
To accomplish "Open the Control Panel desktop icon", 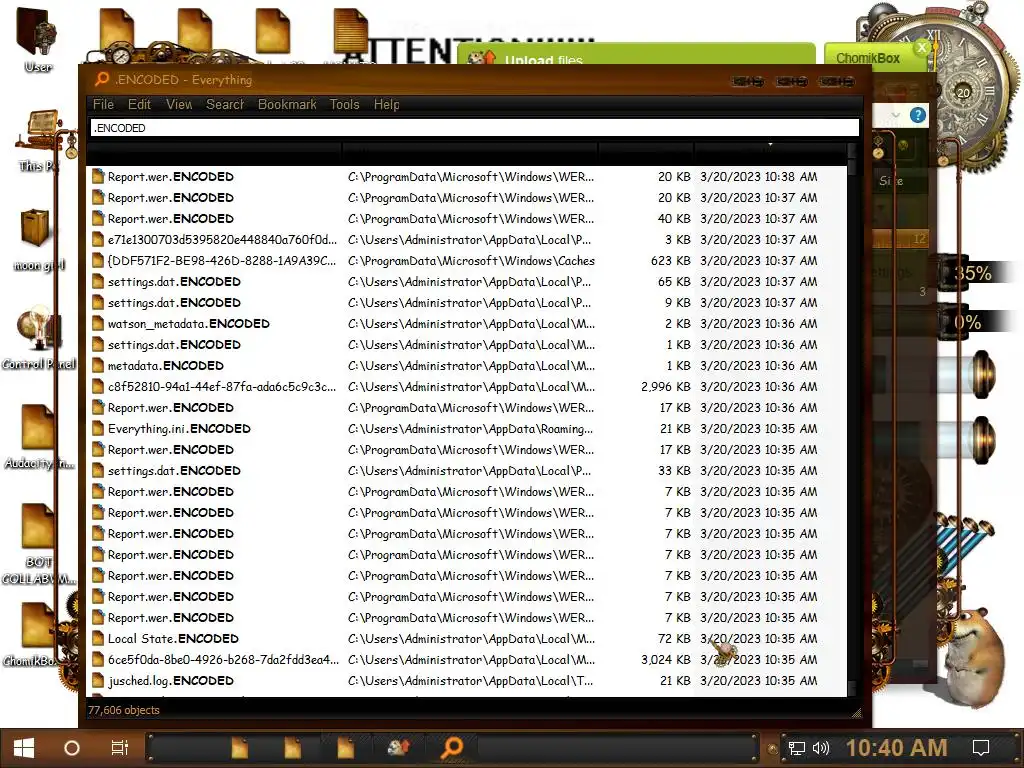I will click(39, 338).
